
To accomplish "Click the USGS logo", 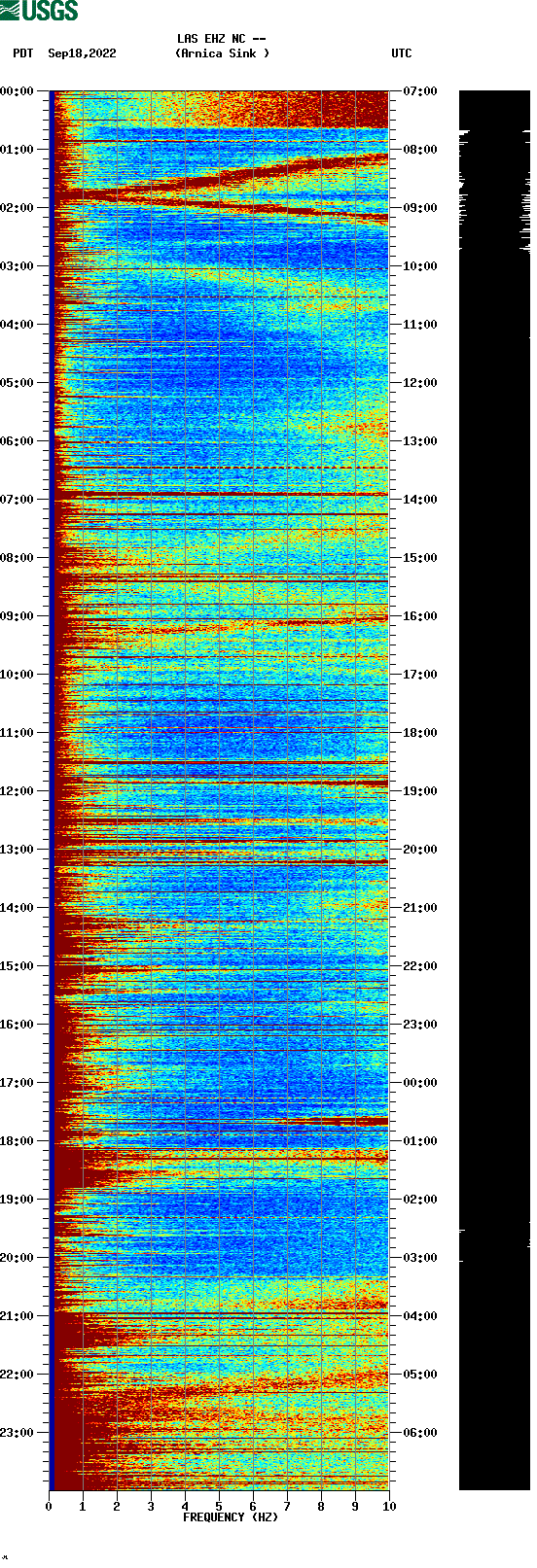I will click(39, 11).
